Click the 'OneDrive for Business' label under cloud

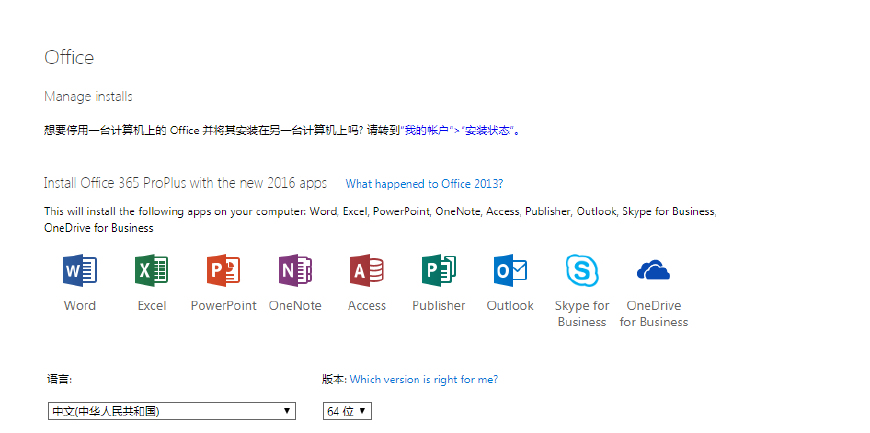[654, 314]
